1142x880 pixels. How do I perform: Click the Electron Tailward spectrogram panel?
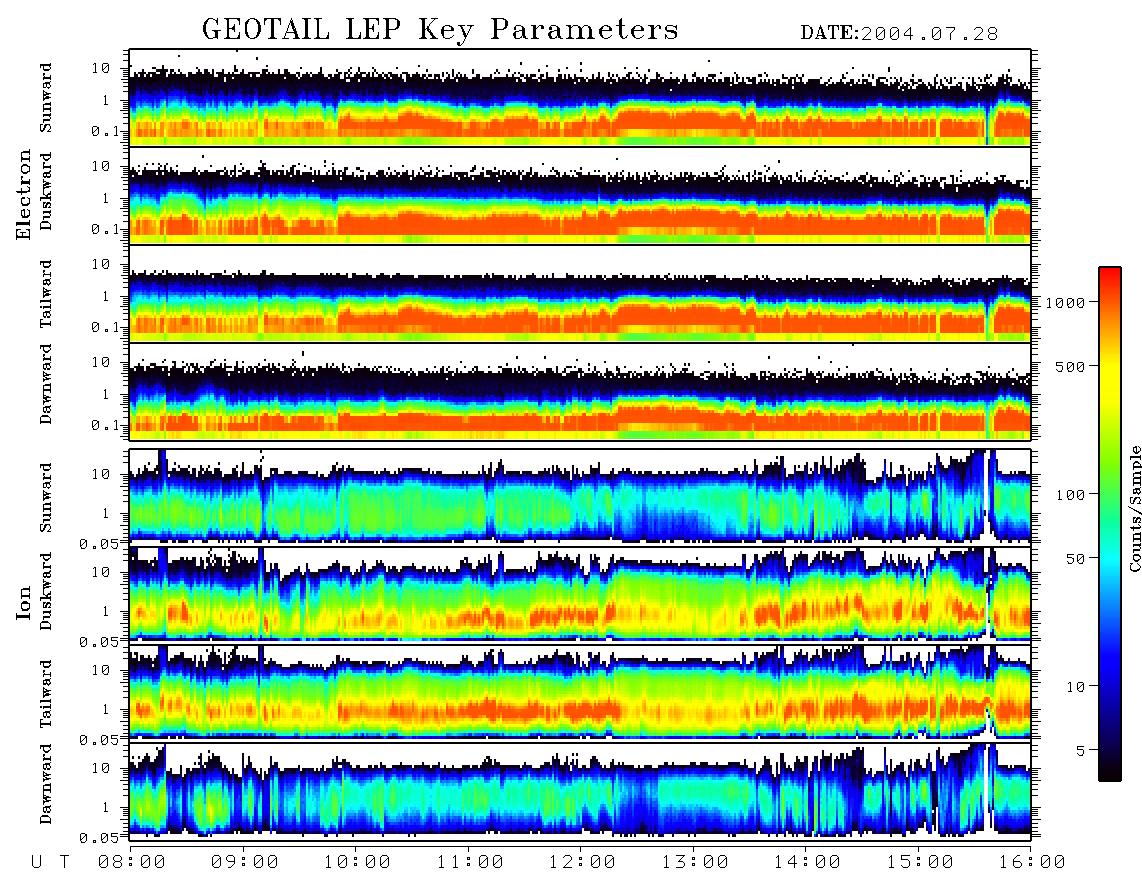click(x=580, y=294)
